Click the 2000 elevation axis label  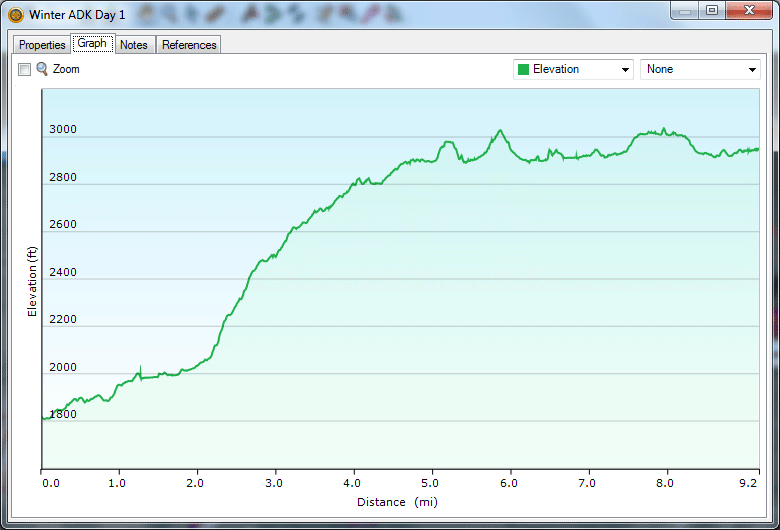(63, 367)
